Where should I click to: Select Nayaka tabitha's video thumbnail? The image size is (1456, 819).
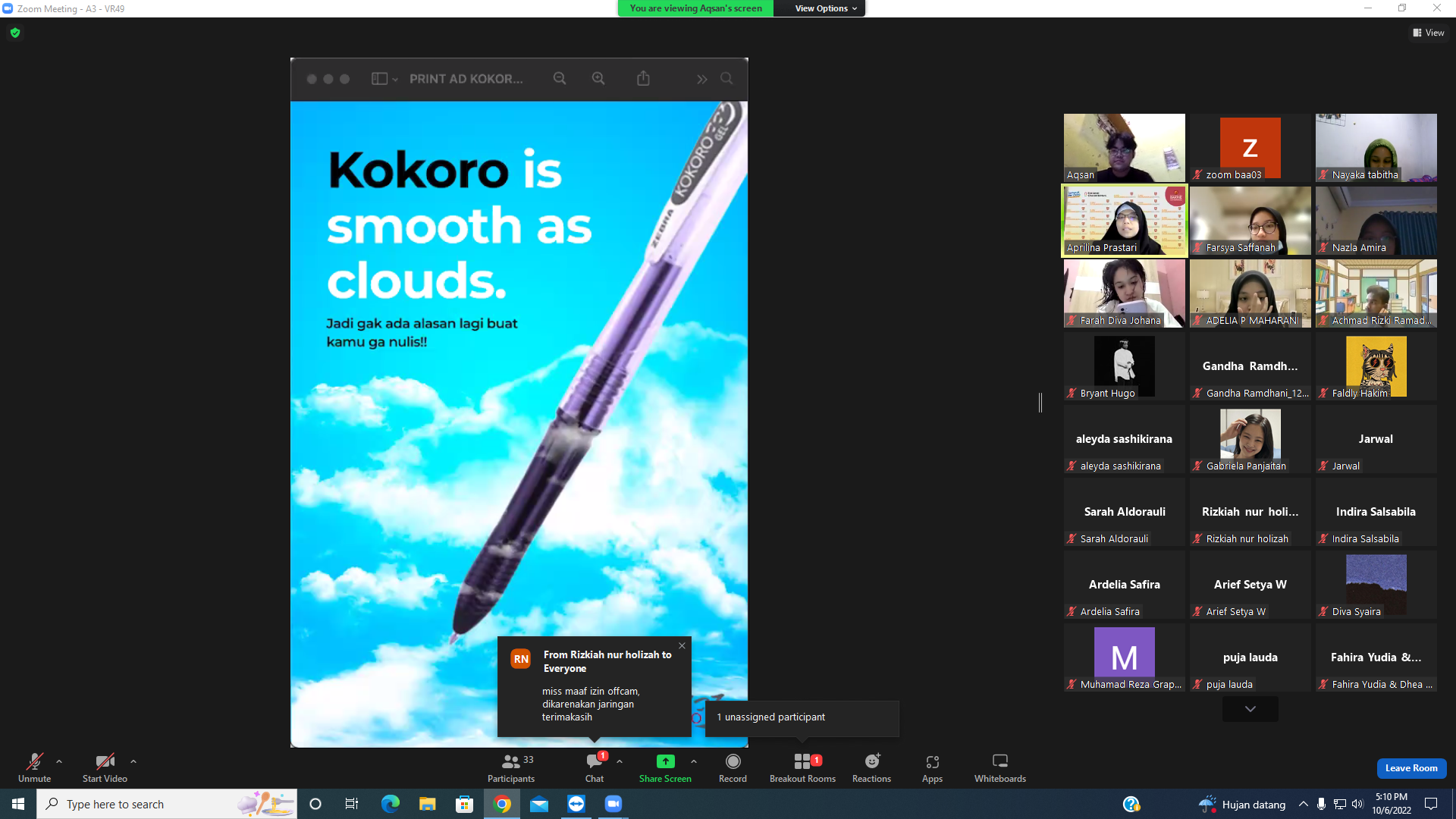click(1376, 147)
